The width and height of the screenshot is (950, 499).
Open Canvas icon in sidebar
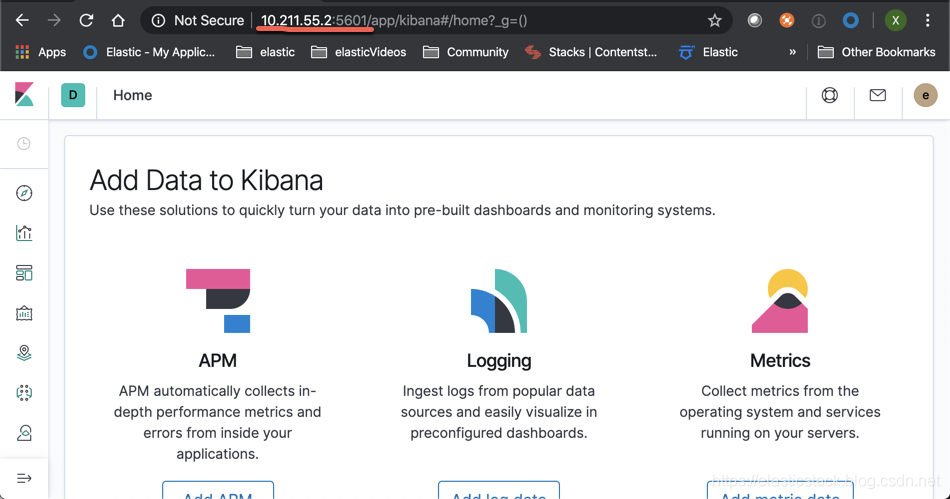click(x=24, y=313)
